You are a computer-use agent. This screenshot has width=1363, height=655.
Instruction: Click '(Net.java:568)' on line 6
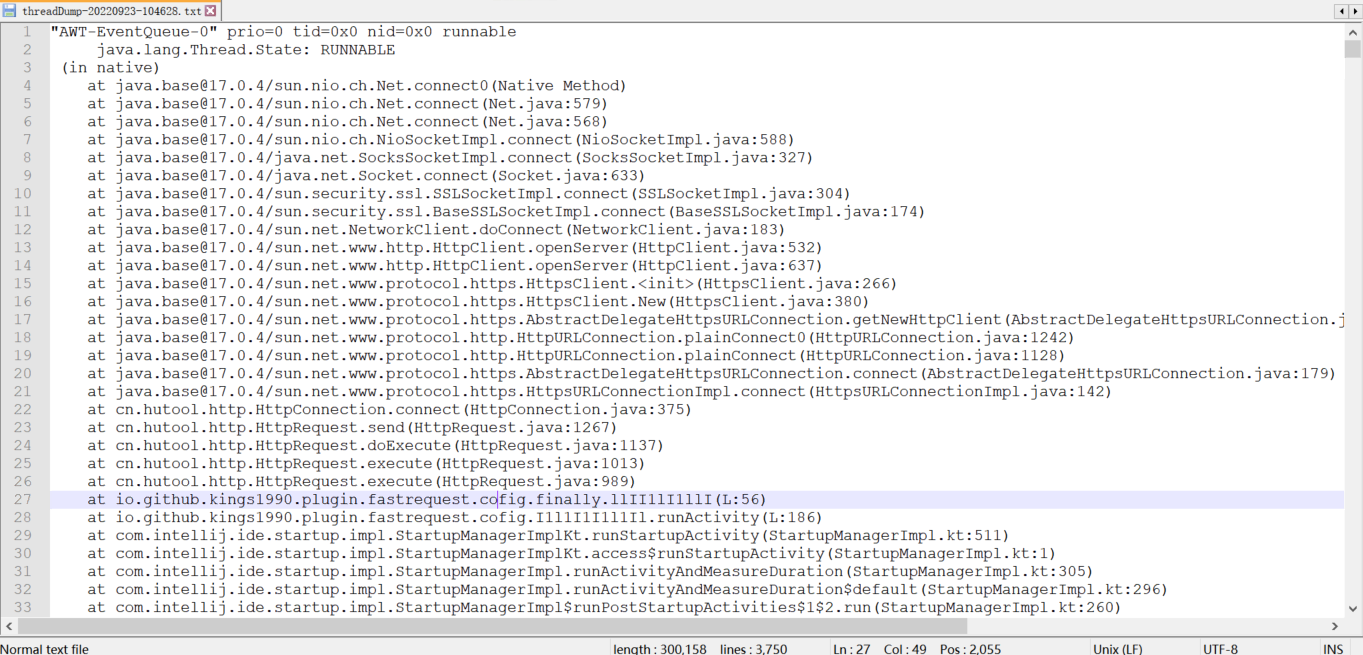[543, 122]
